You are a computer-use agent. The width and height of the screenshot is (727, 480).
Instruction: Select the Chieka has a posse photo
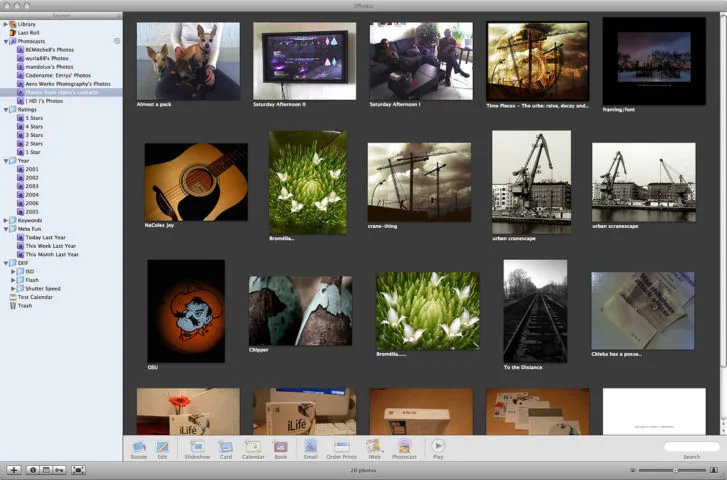point(643,311)
